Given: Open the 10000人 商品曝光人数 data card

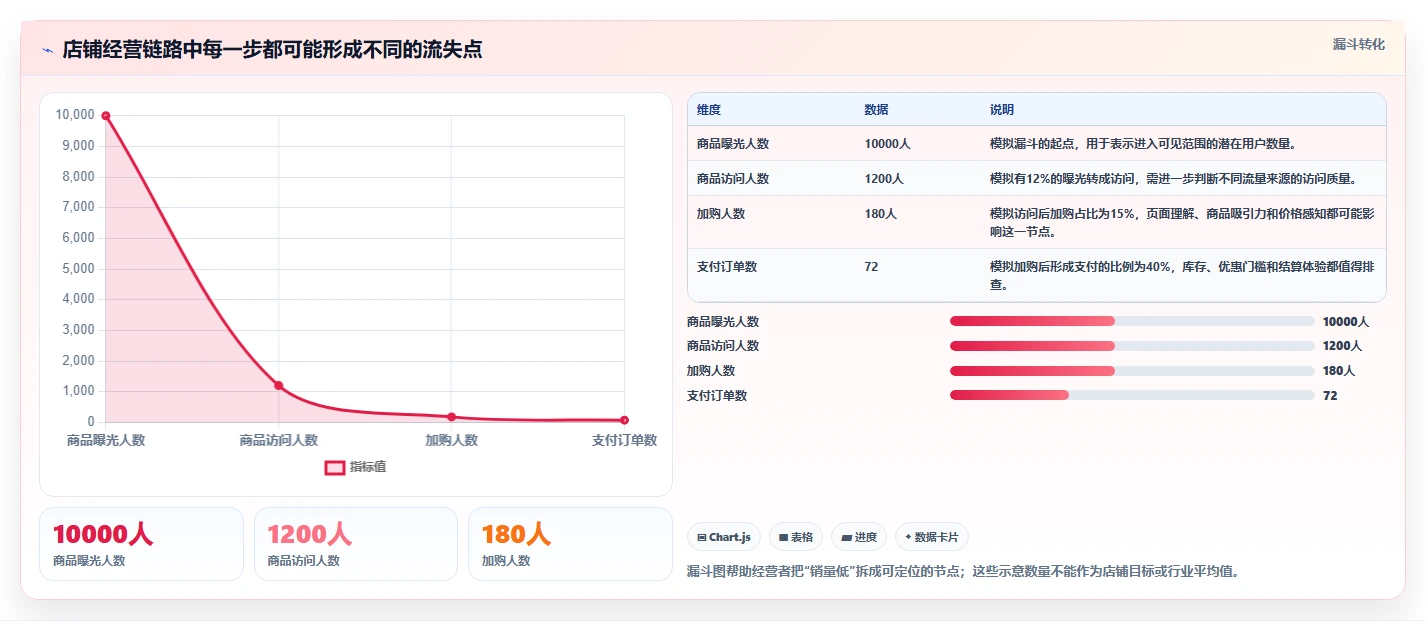Looking at the screenshot, I should tap(141, 544).
